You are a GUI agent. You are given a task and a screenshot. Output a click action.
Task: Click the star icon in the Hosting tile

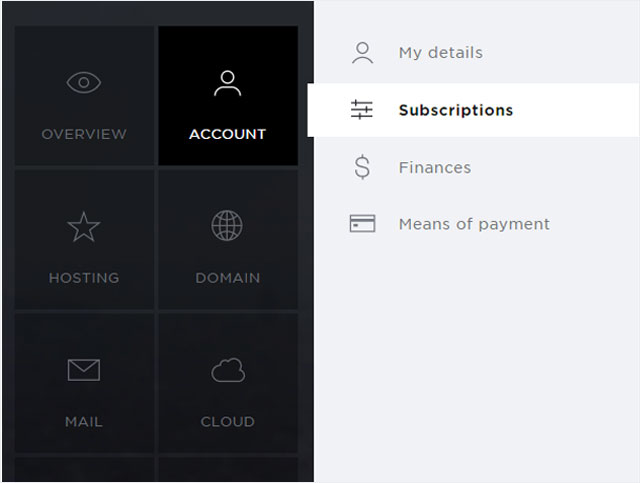coord(84,227)
